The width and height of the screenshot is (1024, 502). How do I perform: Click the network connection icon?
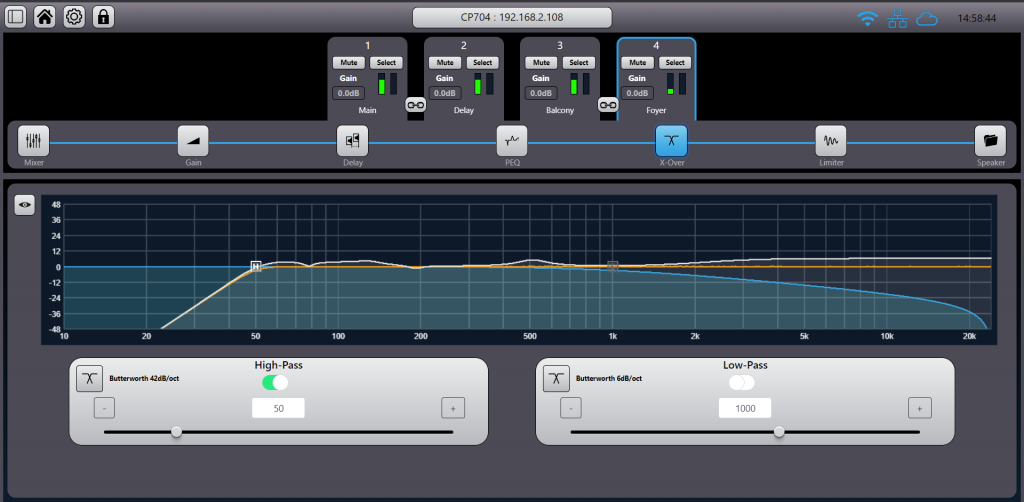(897, 18)
